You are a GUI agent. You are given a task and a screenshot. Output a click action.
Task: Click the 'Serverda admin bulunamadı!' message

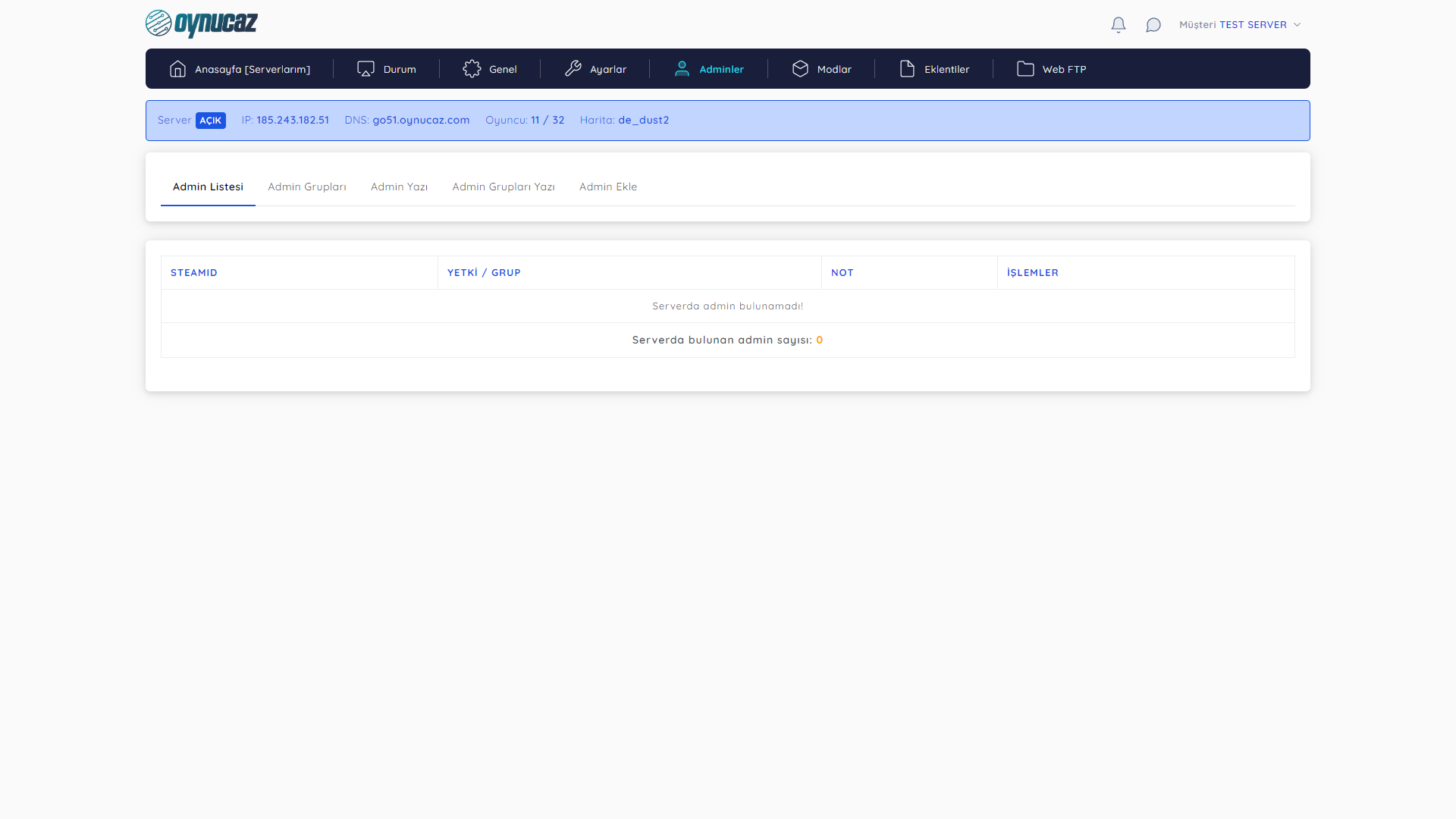[x=727, y=306]
